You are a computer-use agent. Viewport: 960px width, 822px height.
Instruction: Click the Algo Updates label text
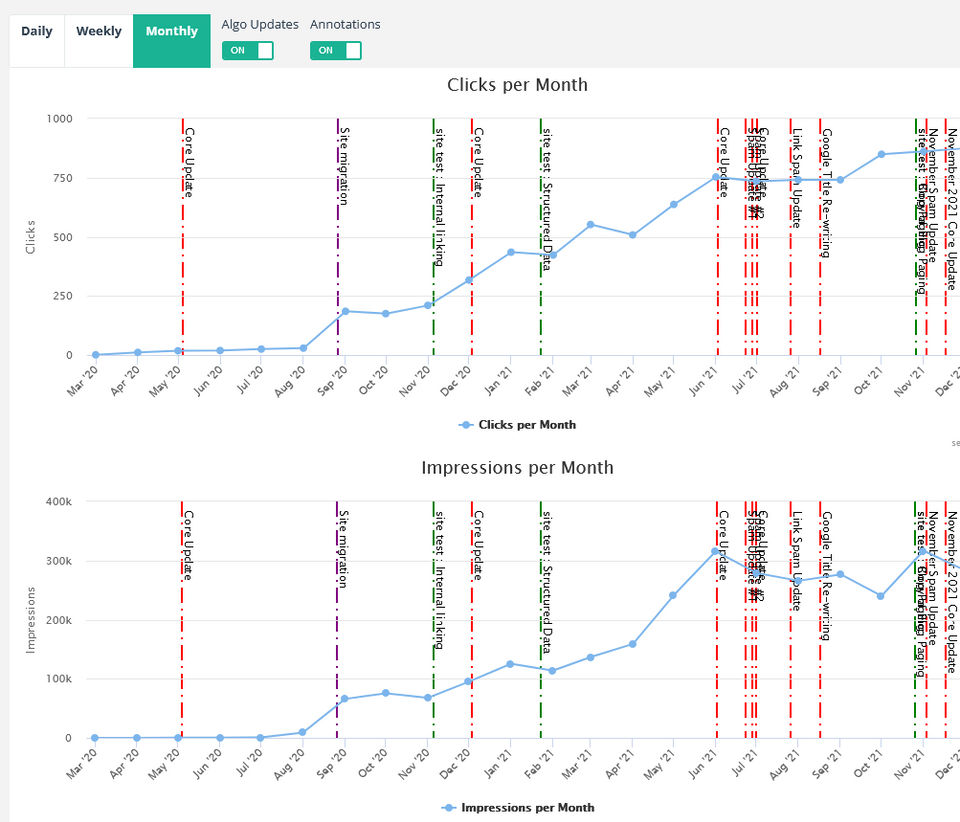(260, 24)
